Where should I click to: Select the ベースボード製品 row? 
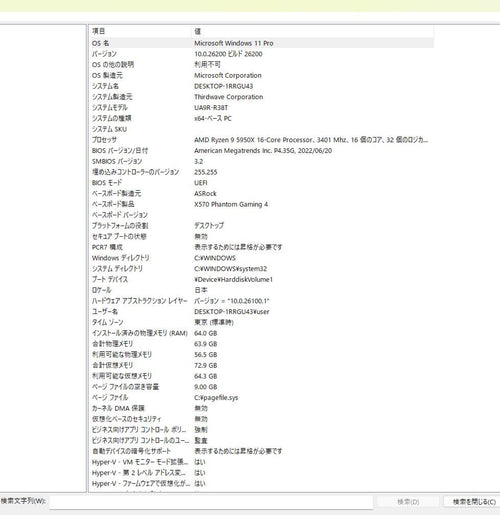coord(261,204)
